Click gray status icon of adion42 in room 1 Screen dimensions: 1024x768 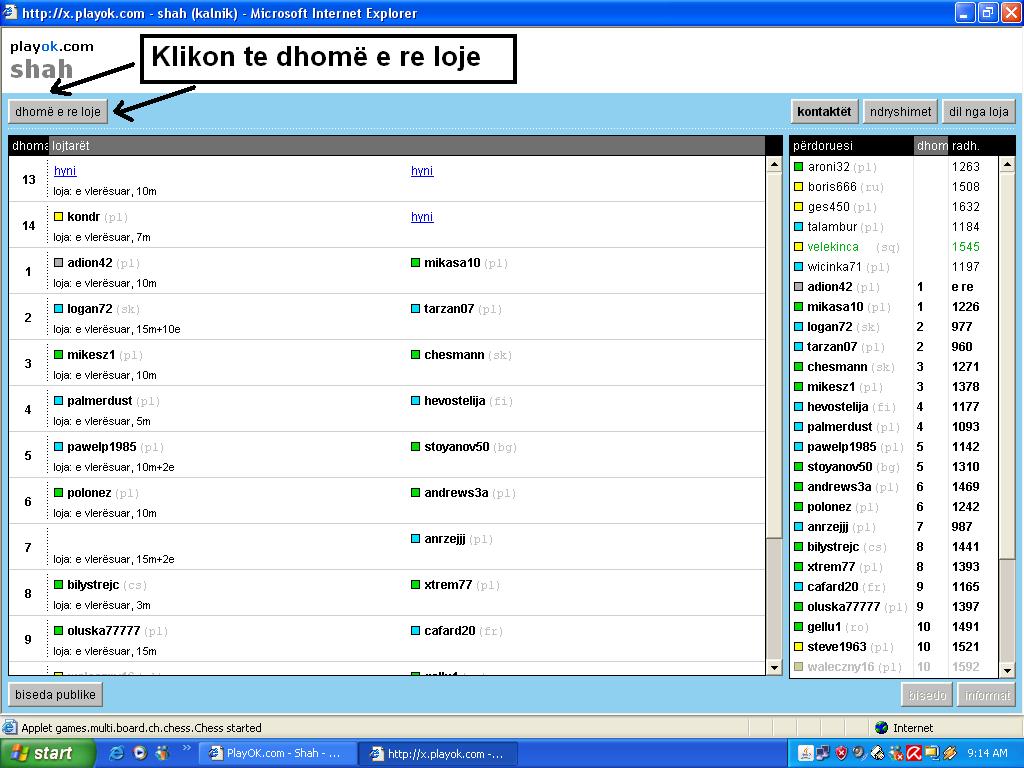pos(59,263)
